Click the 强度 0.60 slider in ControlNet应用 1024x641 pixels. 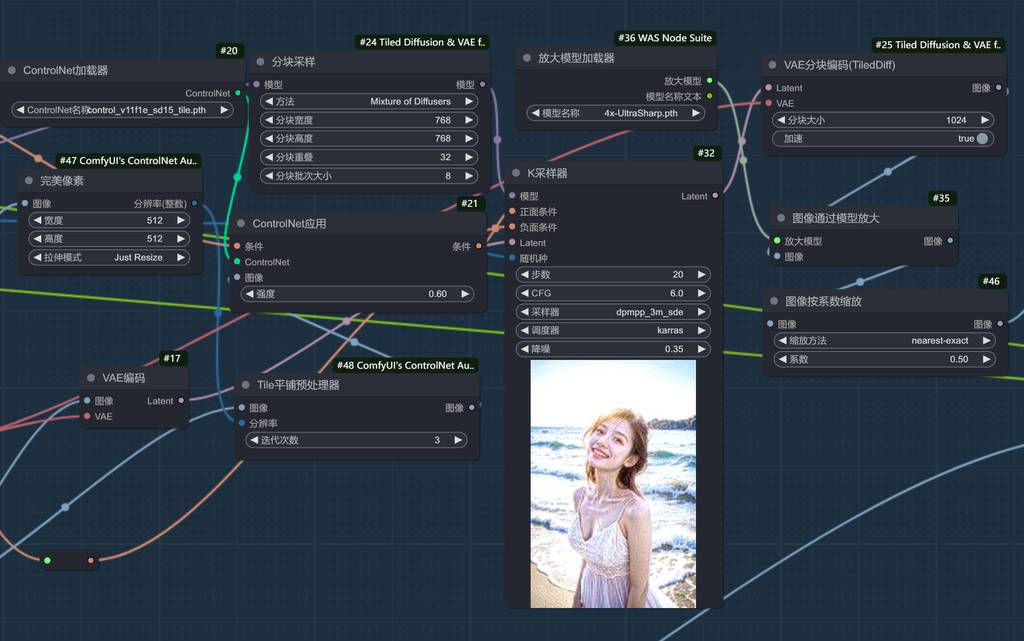tap(358, 294)
